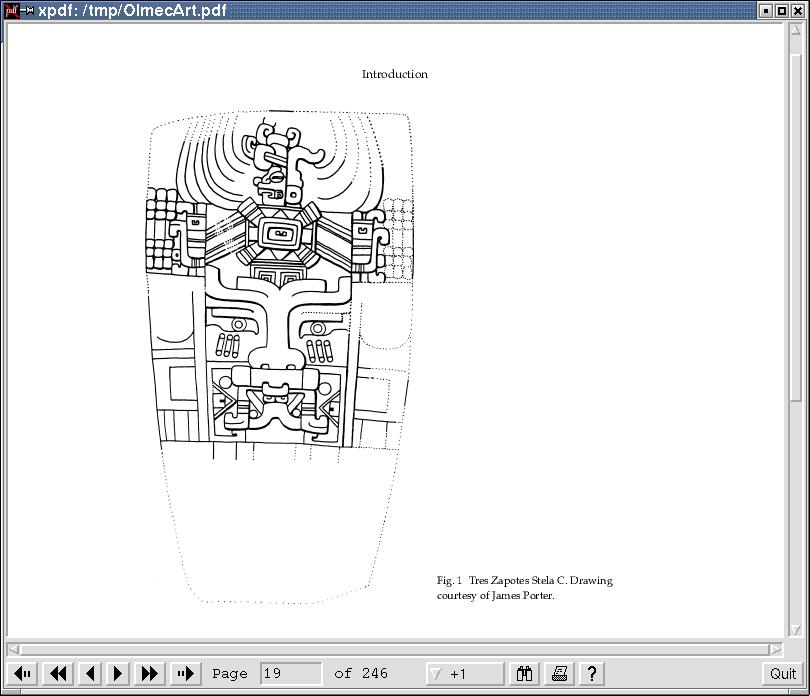810x696 pixels.
Task: Click the 'Introduction' page heading
Action: point(395,74)
